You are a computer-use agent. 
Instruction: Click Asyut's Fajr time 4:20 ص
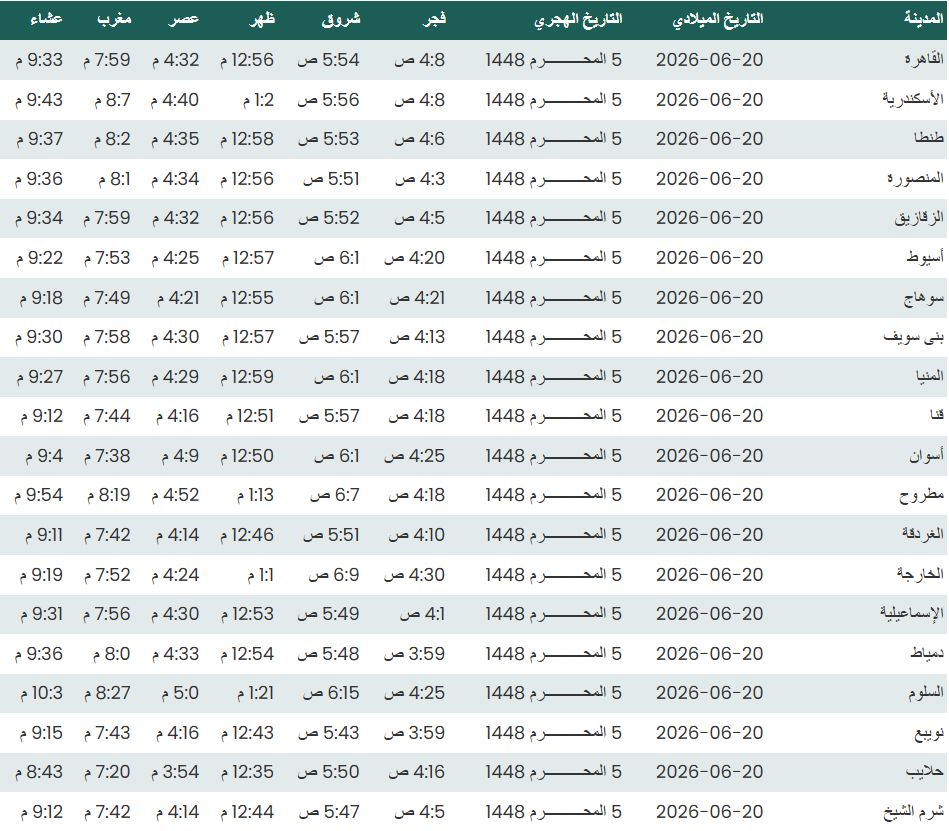[x=414, y=258]
